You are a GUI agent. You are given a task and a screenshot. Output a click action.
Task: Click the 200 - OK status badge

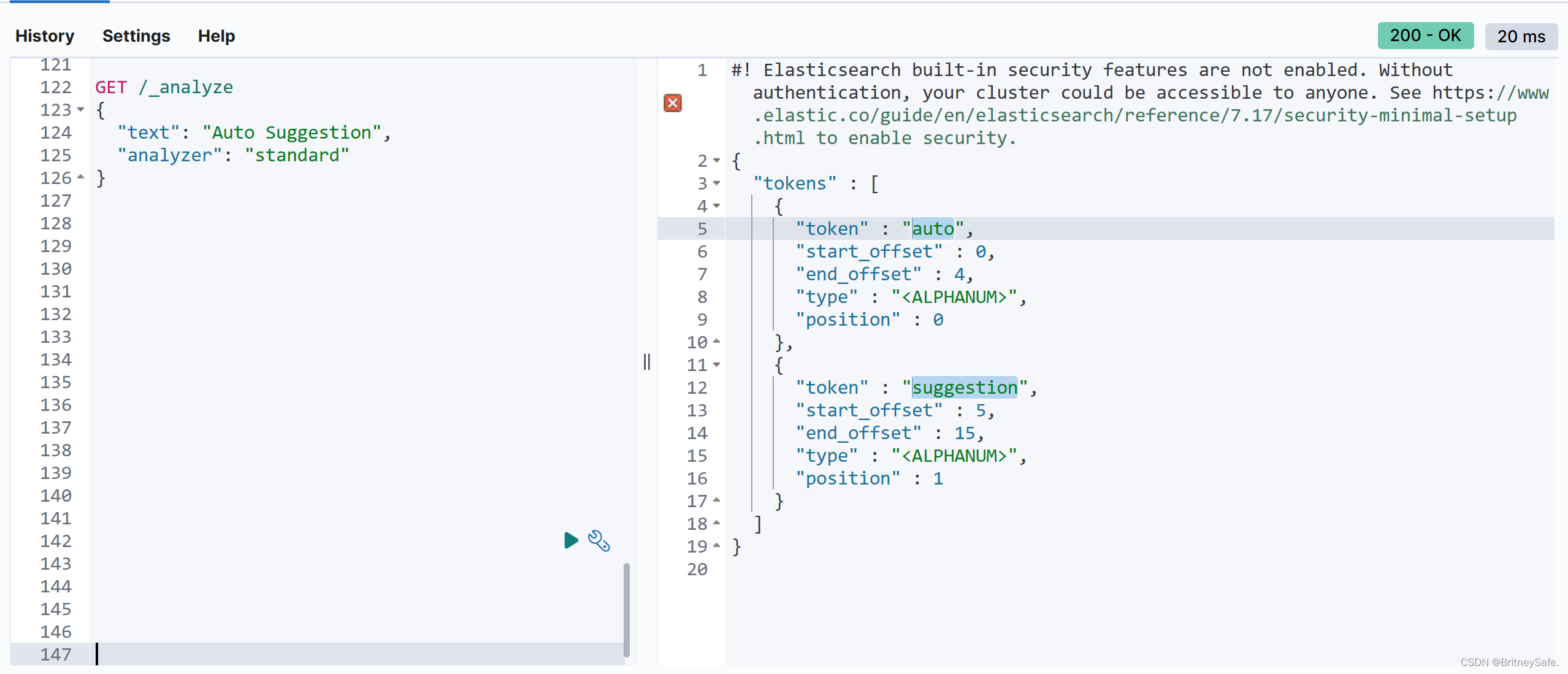coord(1426,36)
